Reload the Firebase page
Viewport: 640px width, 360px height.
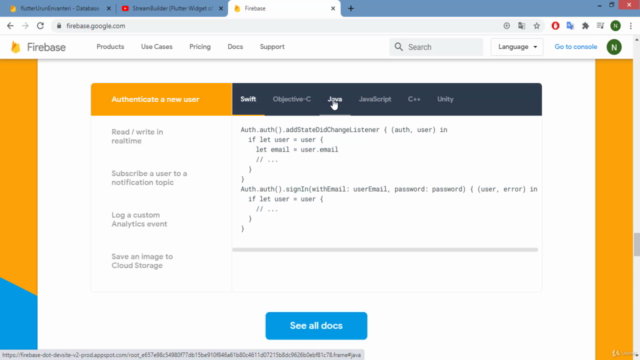point(40,26)
